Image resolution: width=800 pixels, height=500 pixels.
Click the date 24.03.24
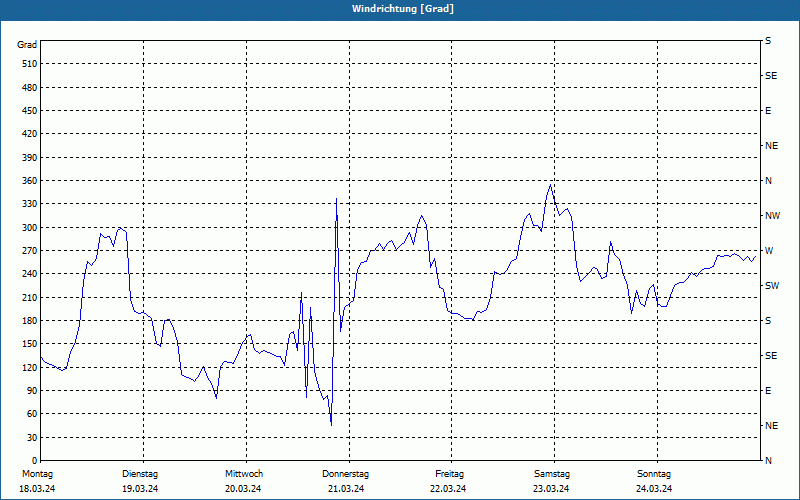point(654,489)
